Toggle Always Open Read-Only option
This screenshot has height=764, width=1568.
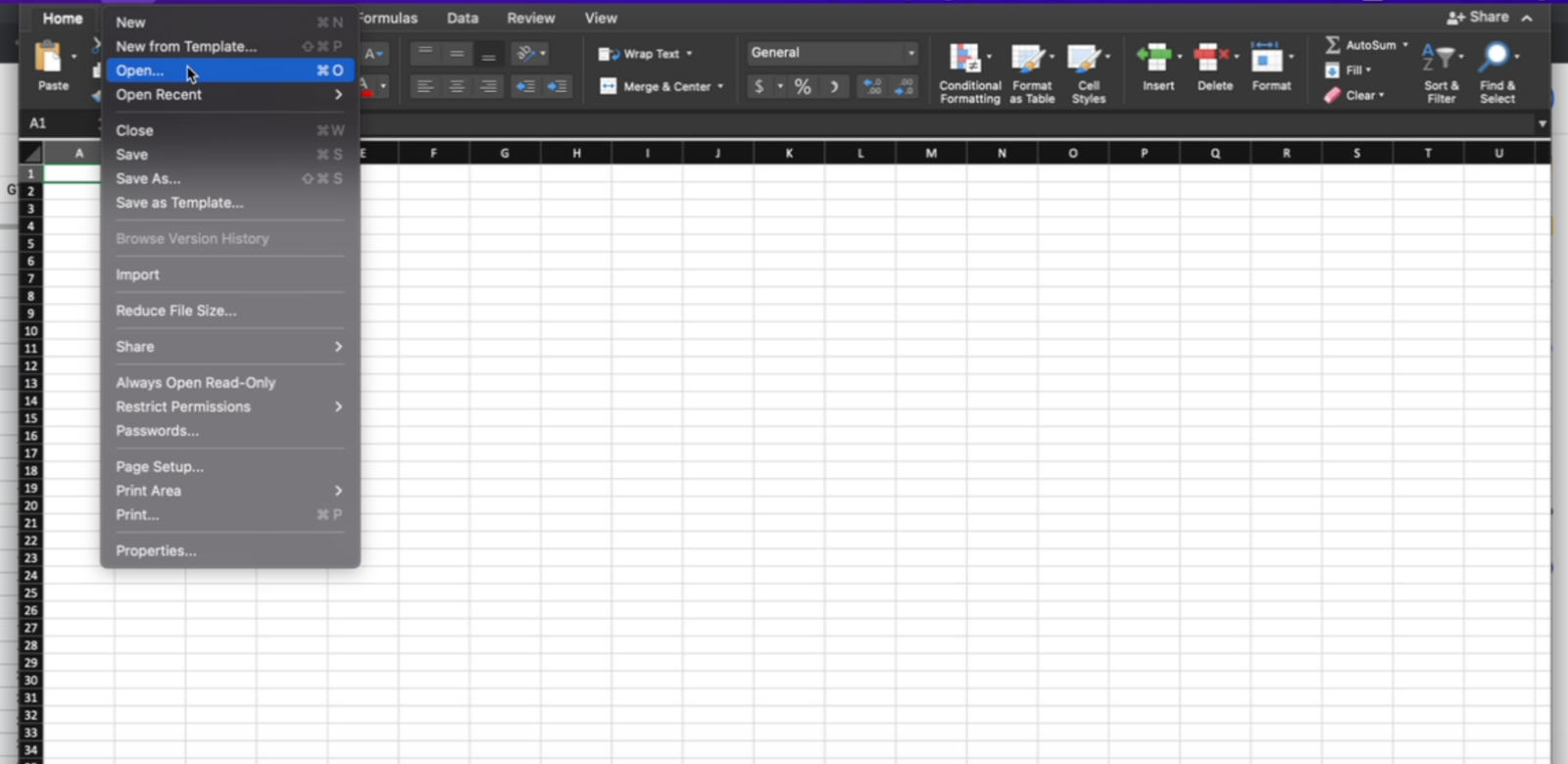(x=195, y=383)
